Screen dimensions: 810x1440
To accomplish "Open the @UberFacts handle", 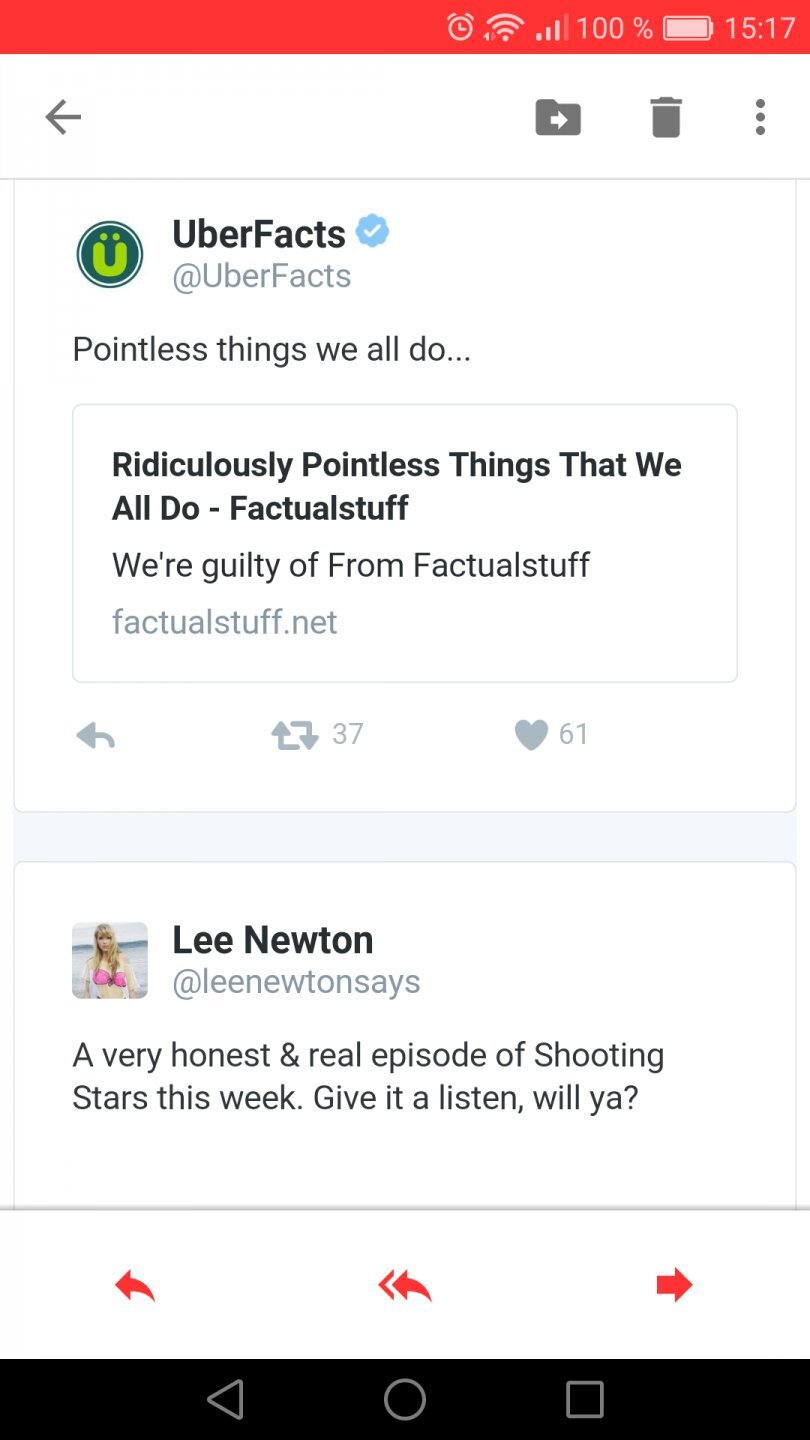I will click(262, 276).
